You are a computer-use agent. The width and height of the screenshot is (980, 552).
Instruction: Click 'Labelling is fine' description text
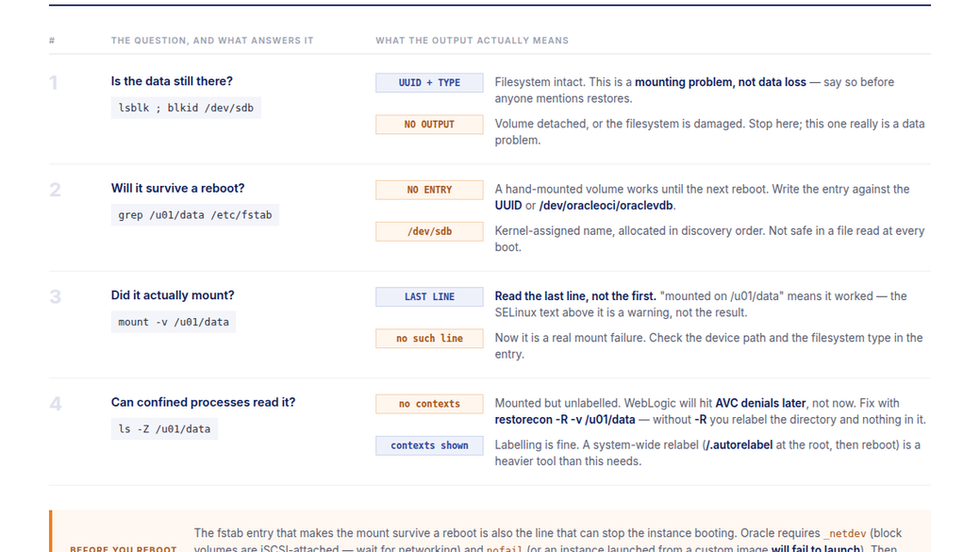tap(535, 445)
